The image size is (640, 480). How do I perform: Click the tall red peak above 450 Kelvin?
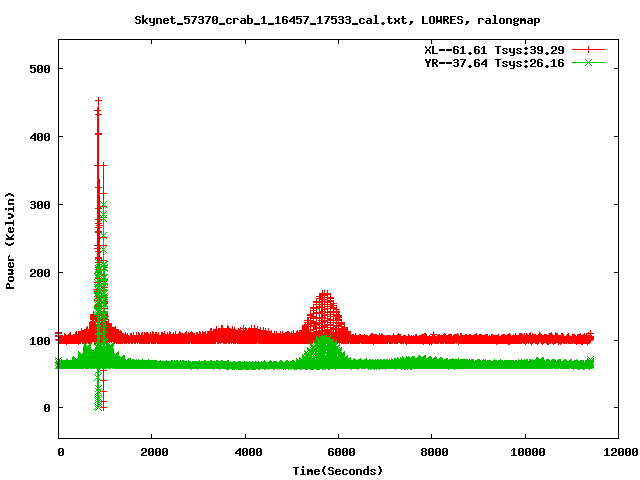(x=98, y=102)
